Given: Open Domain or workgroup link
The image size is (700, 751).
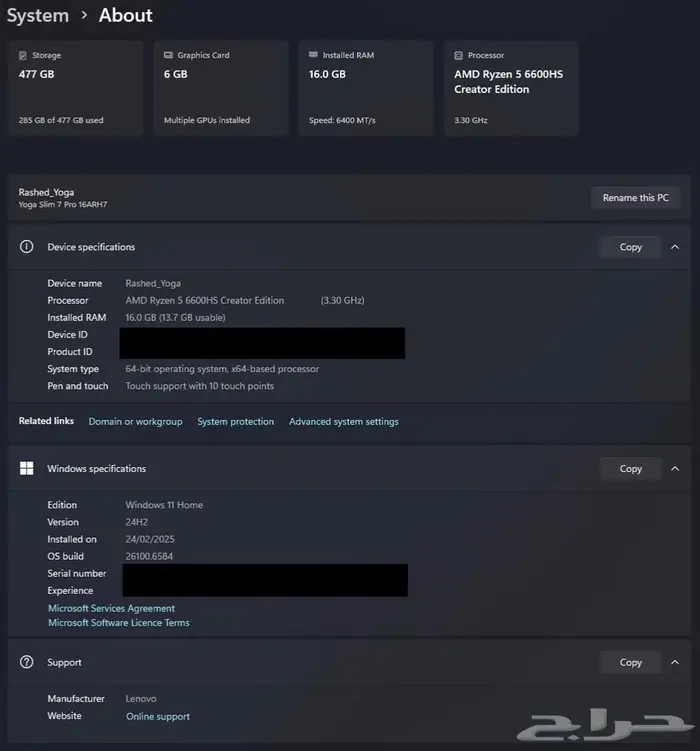Looking at the screenshot, I should tap(135, 422).
